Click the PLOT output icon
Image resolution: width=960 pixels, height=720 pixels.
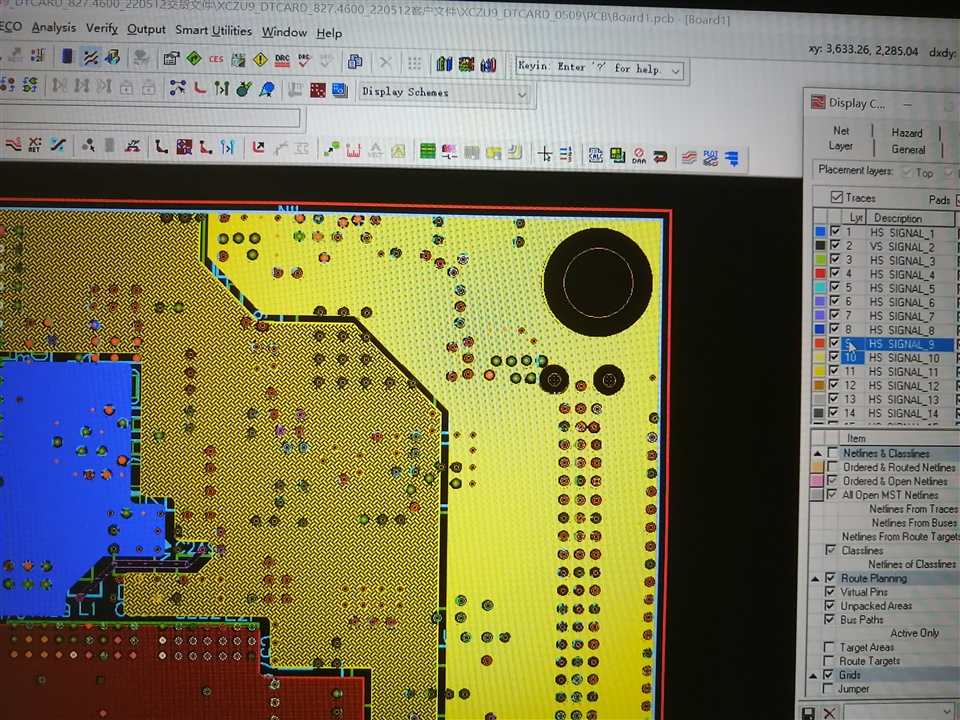pyautogui.click(x=710, y=158)
